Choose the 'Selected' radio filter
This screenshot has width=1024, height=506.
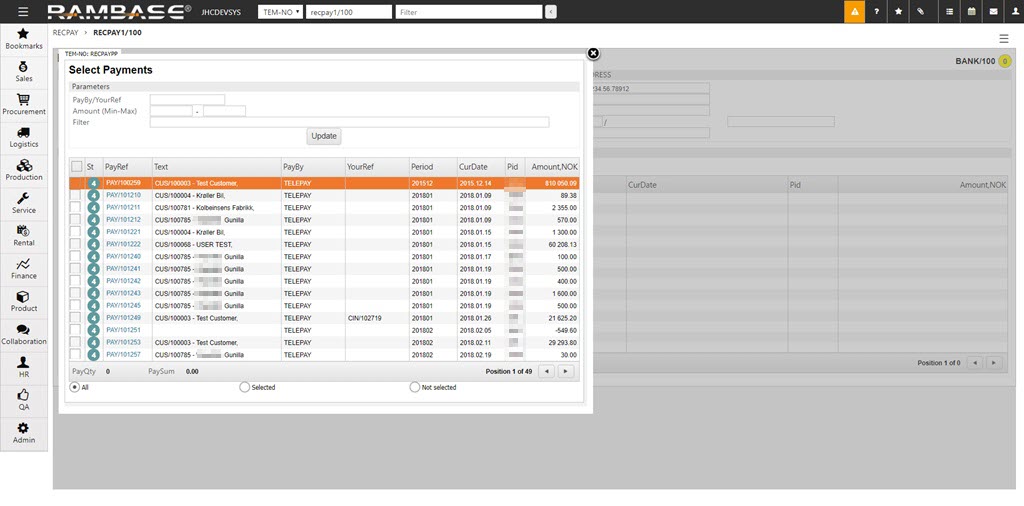245,387
